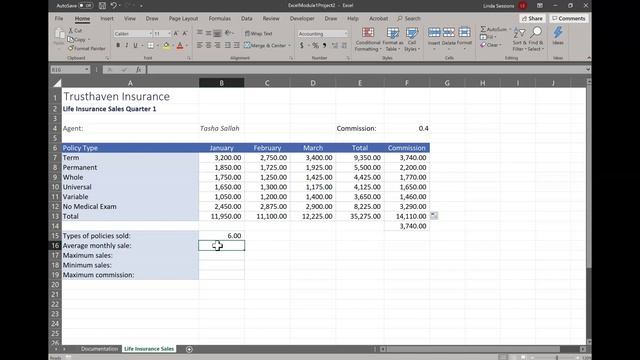Toggle Wrap Text
This screenshot has height=360, width=640.
pos(258,33)
